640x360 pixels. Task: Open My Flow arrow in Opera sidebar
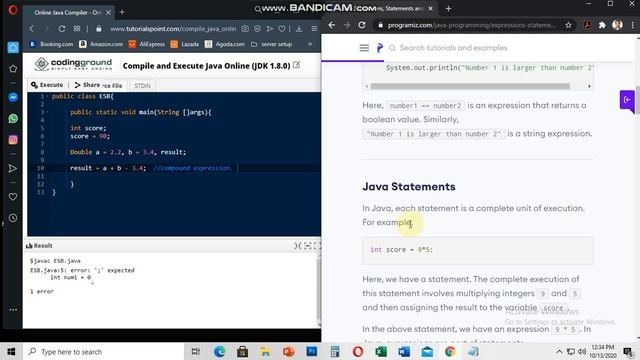point(13,169)
